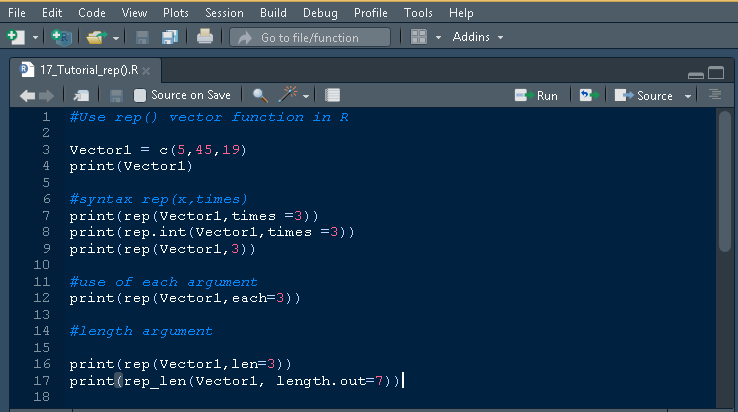Click the comment '#Use rep() vector function in R'
The image size is (738, 412).
click(209, 117)
